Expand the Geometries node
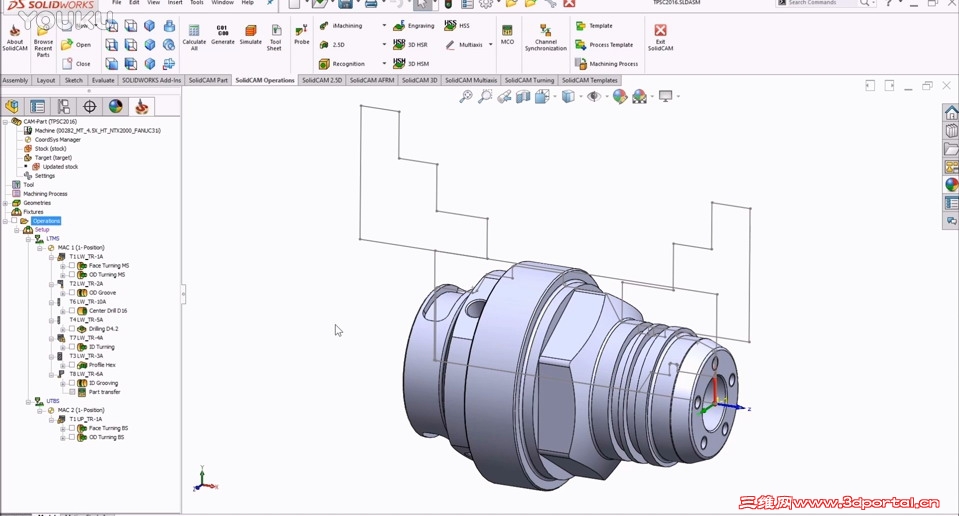 click(x=6, y=203)
